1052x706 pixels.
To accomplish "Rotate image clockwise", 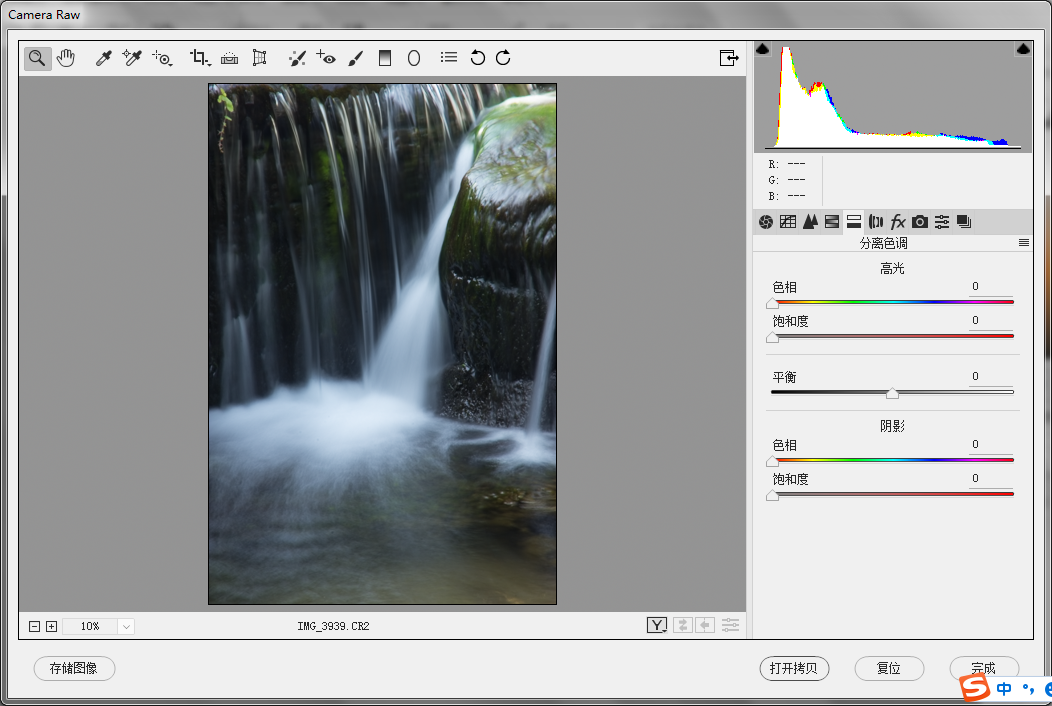I will pos(503,58).
